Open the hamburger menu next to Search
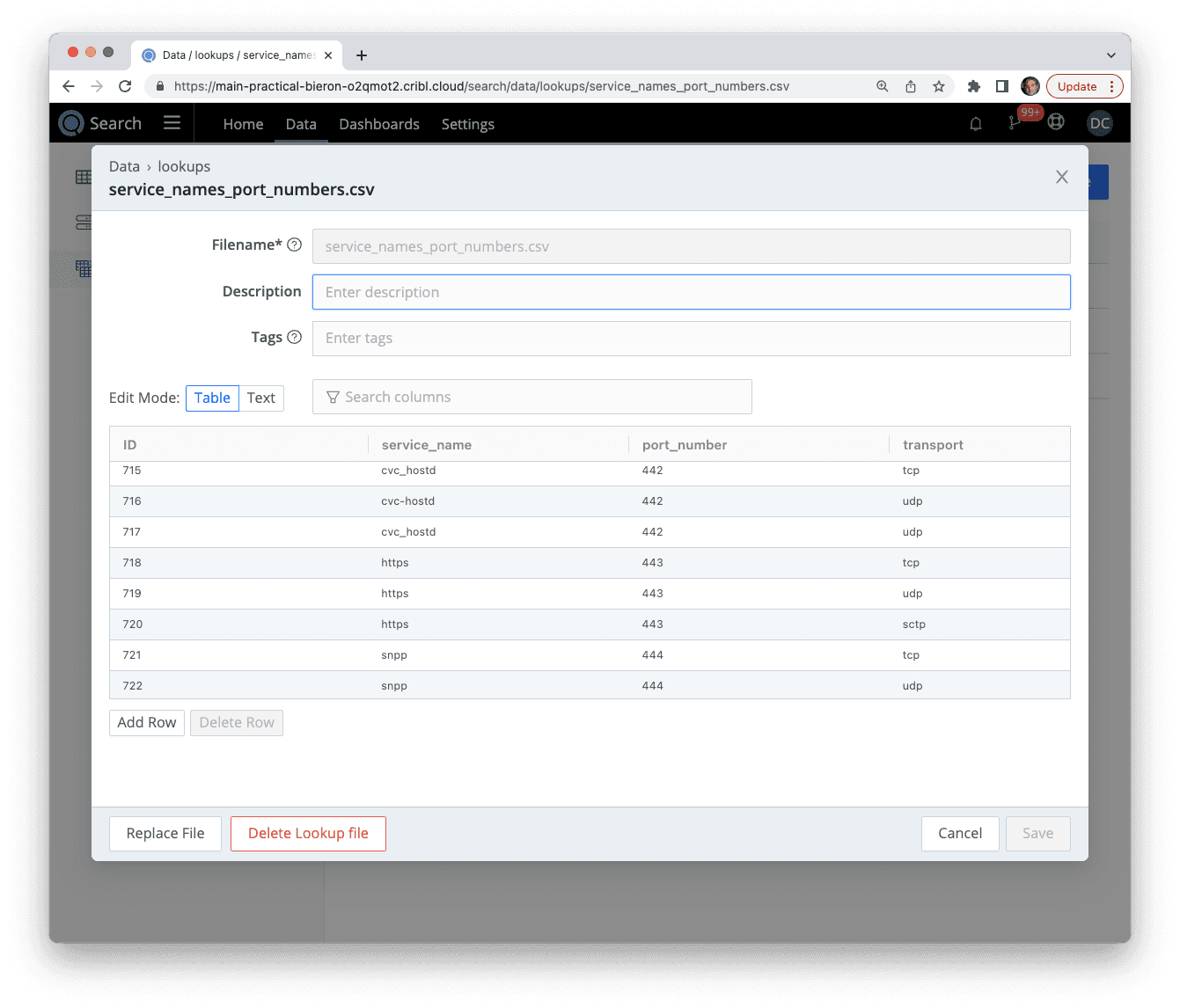This screenshot has height=1008, width=1180. 172,123
